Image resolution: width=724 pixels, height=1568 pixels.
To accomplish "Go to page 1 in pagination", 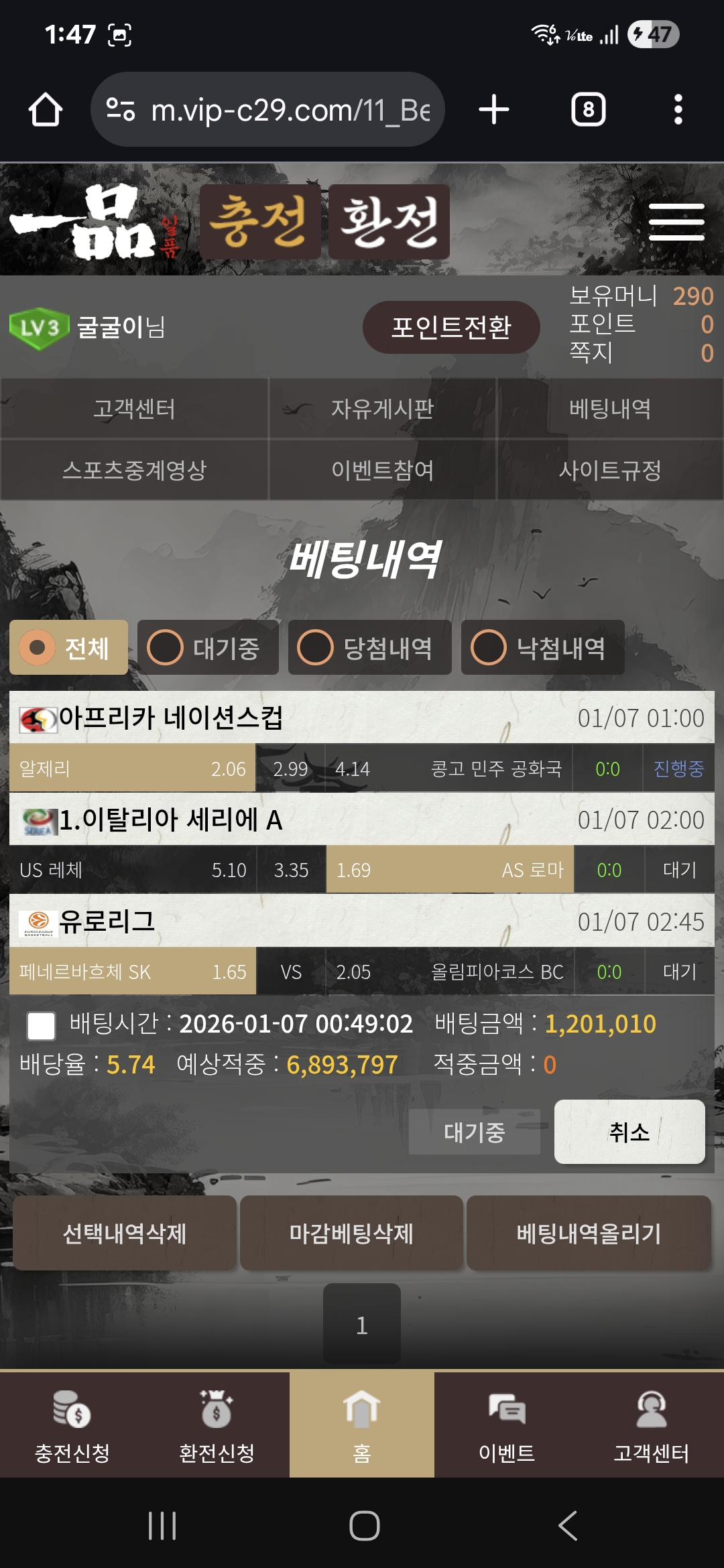I will [362, 1324].
